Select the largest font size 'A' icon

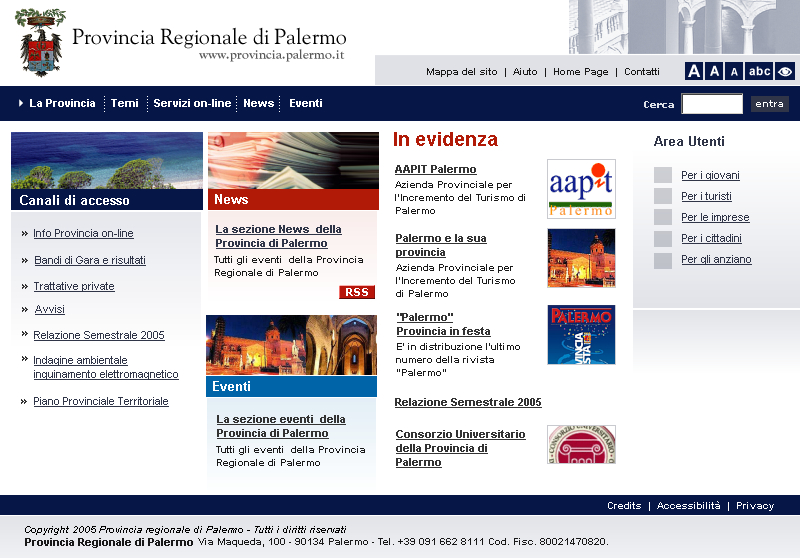[694, 71]
